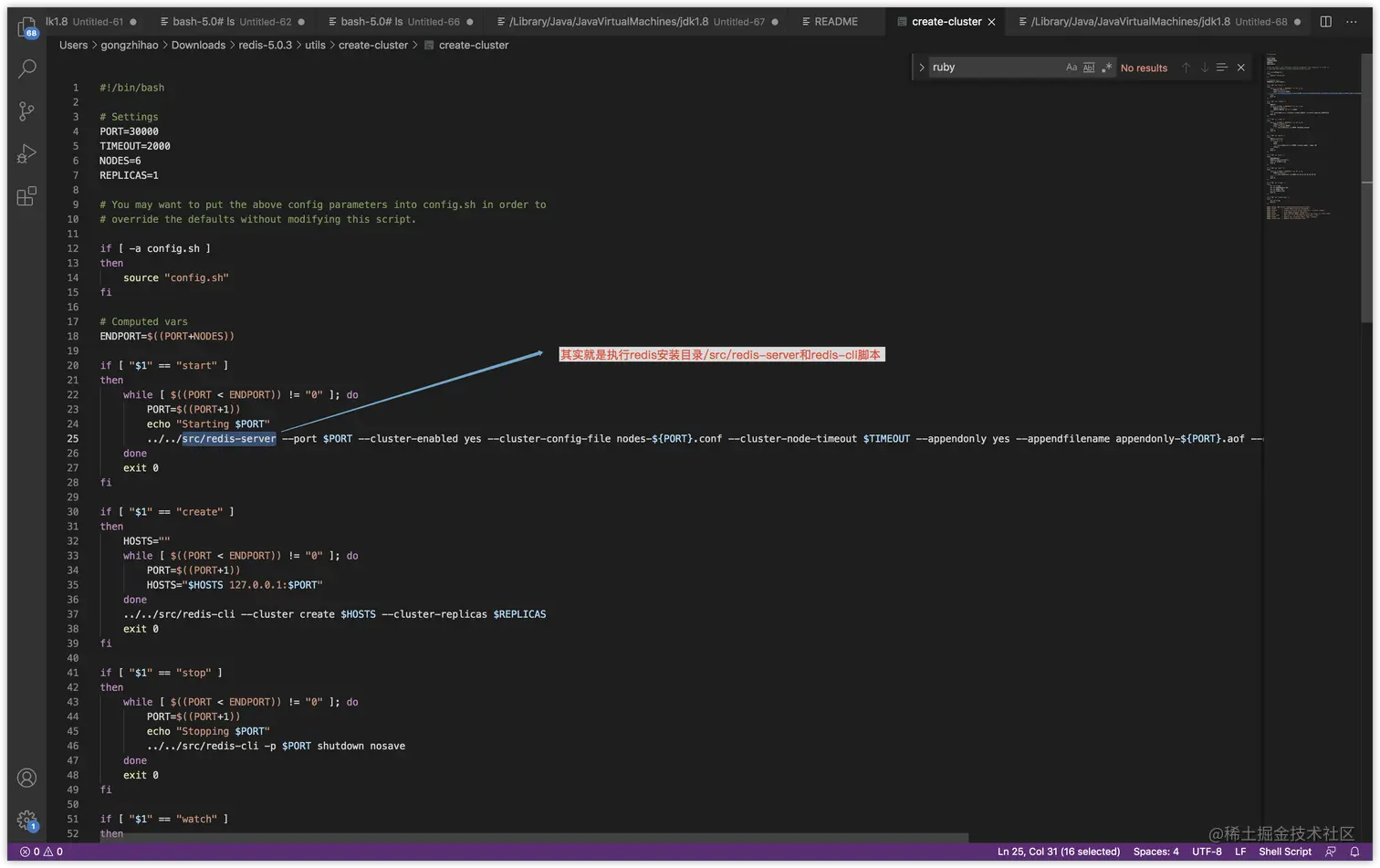The height and width of the screenshot is (868, 1380).
Task: Click line number 25 in gutter
Action: pyautogui.click(x=72, y=439)
